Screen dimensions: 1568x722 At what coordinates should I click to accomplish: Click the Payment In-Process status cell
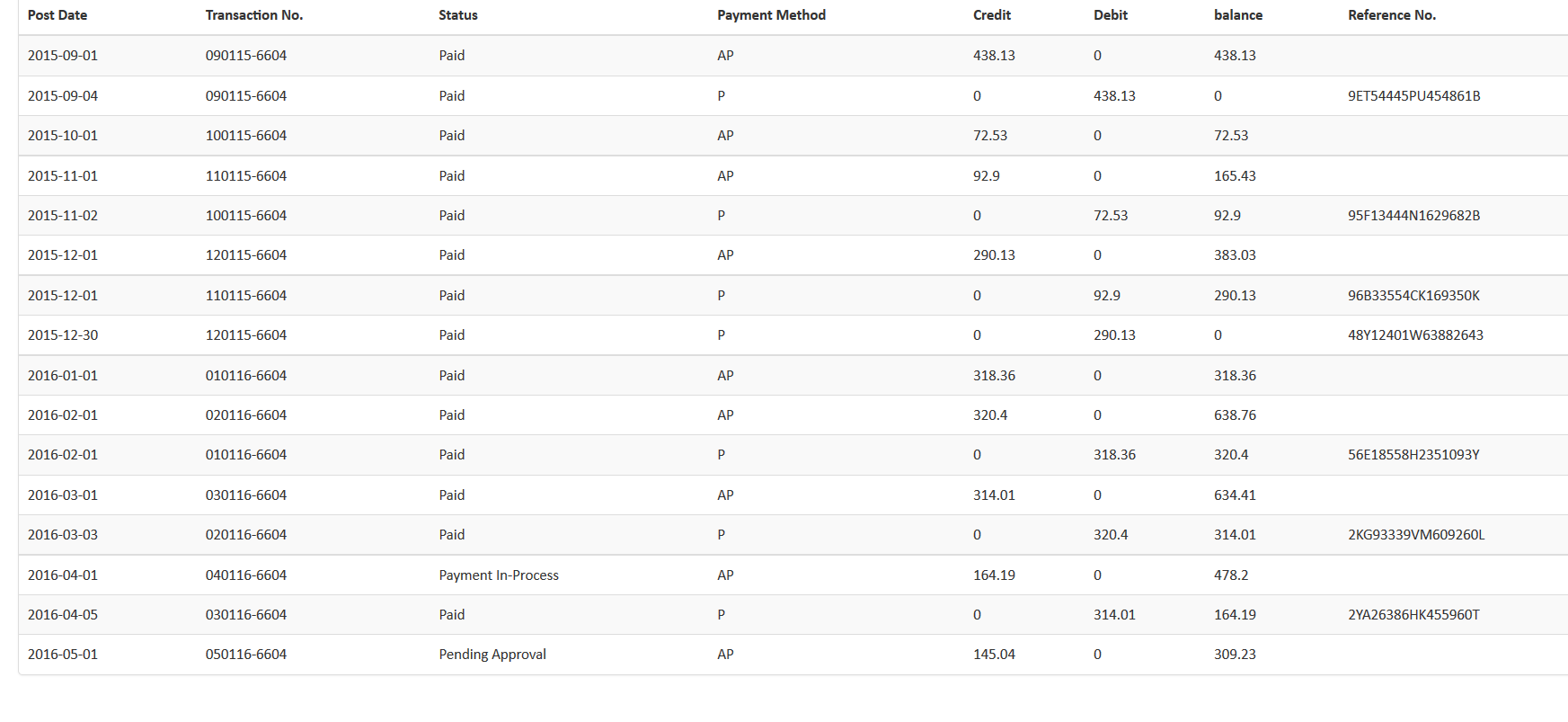[499, 575]
